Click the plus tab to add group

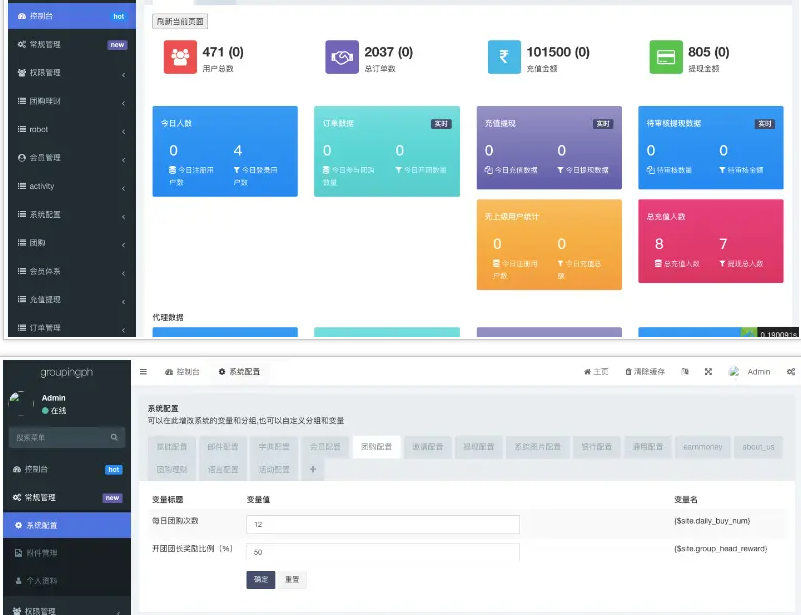(312, 468)
